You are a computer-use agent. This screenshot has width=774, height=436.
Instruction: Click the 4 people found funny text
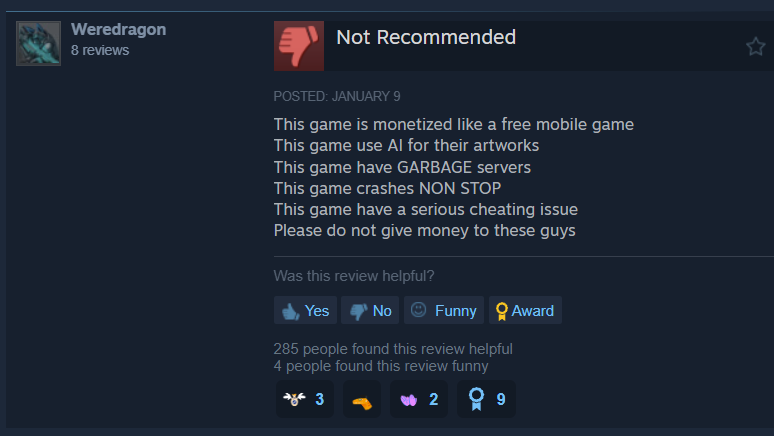click(x=381, y=366)
